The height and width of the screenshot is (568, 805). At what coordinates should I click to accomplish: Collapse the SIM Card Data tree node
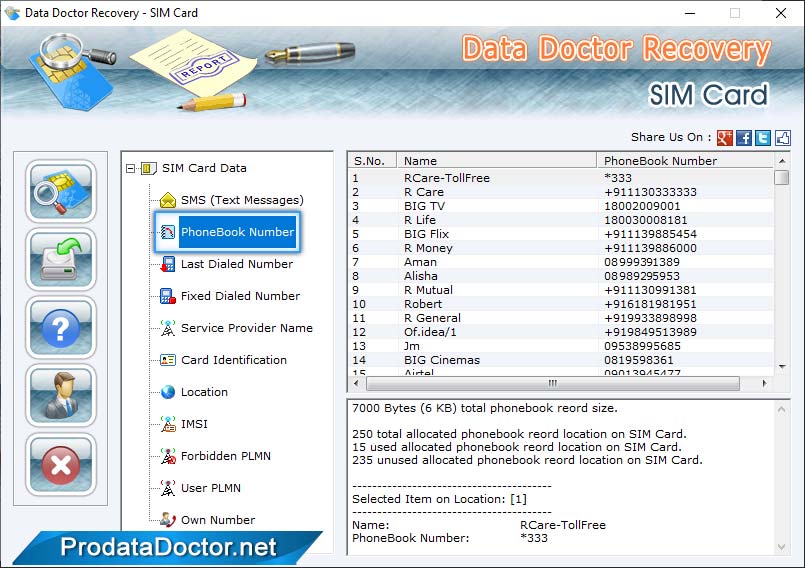click(130, 168)
